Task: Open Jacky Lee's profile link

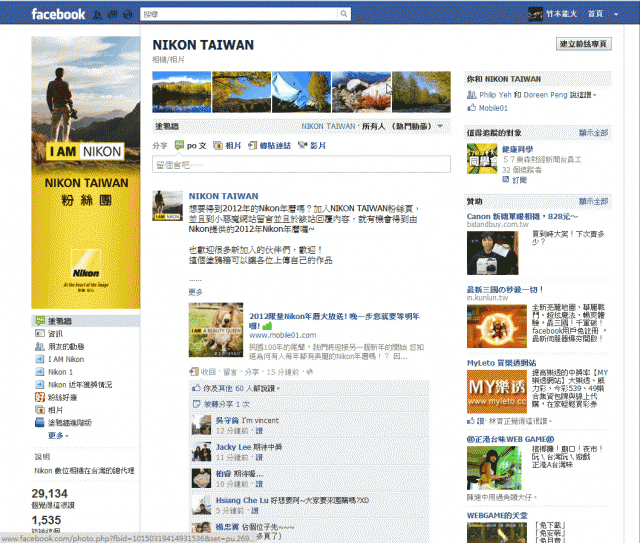Action: [x=233, y=447]
